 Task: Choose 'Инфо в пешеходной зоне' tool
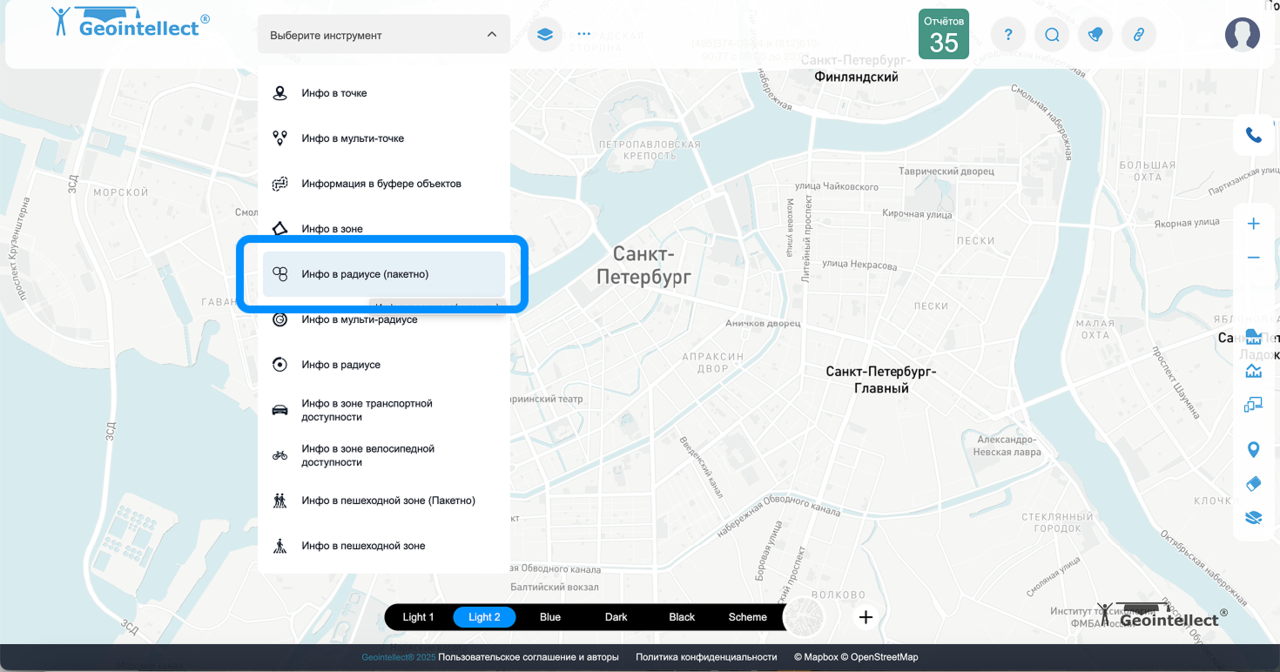pos(363,546)
